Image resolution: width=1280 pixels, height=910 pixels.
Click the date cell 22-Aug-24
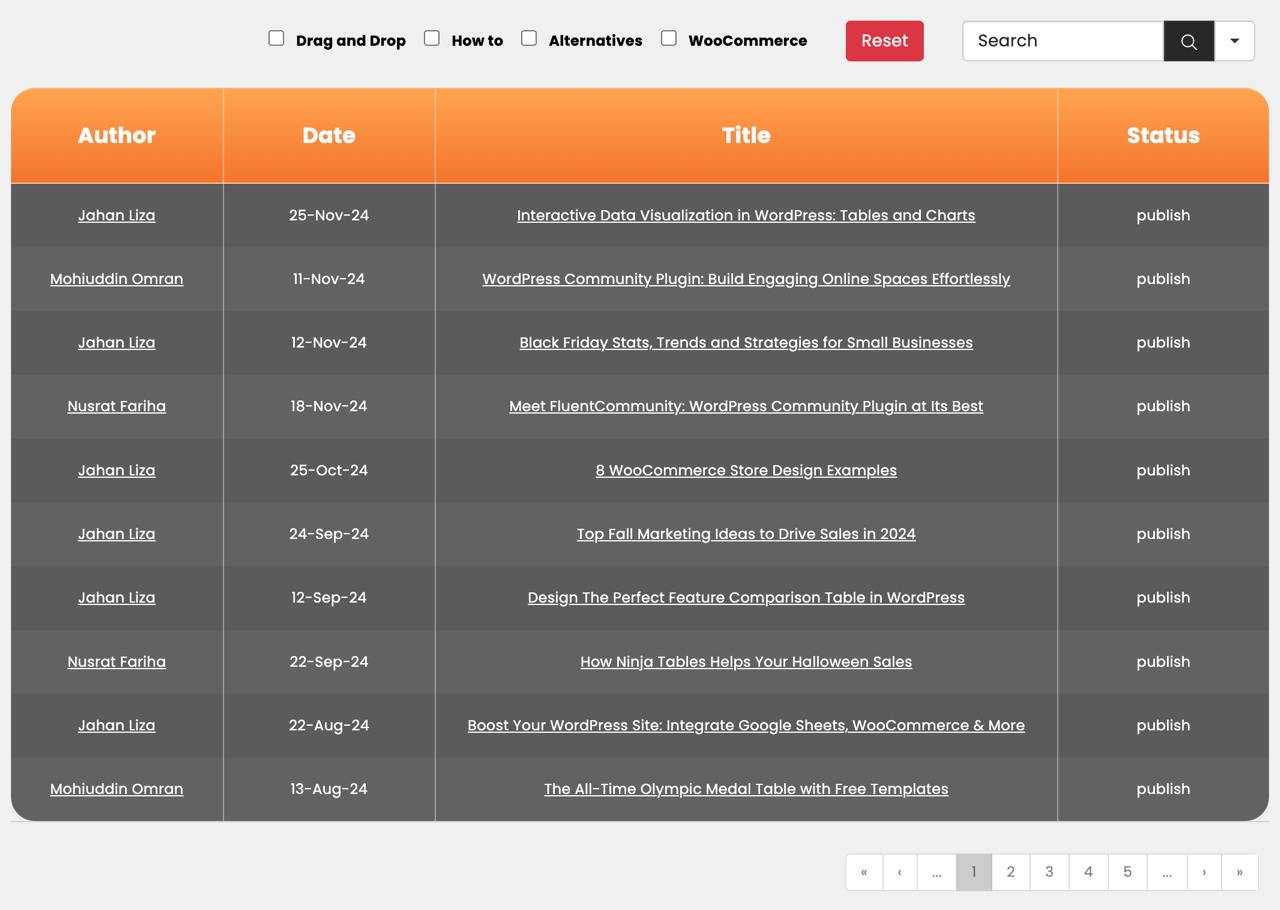click(329, 725)
